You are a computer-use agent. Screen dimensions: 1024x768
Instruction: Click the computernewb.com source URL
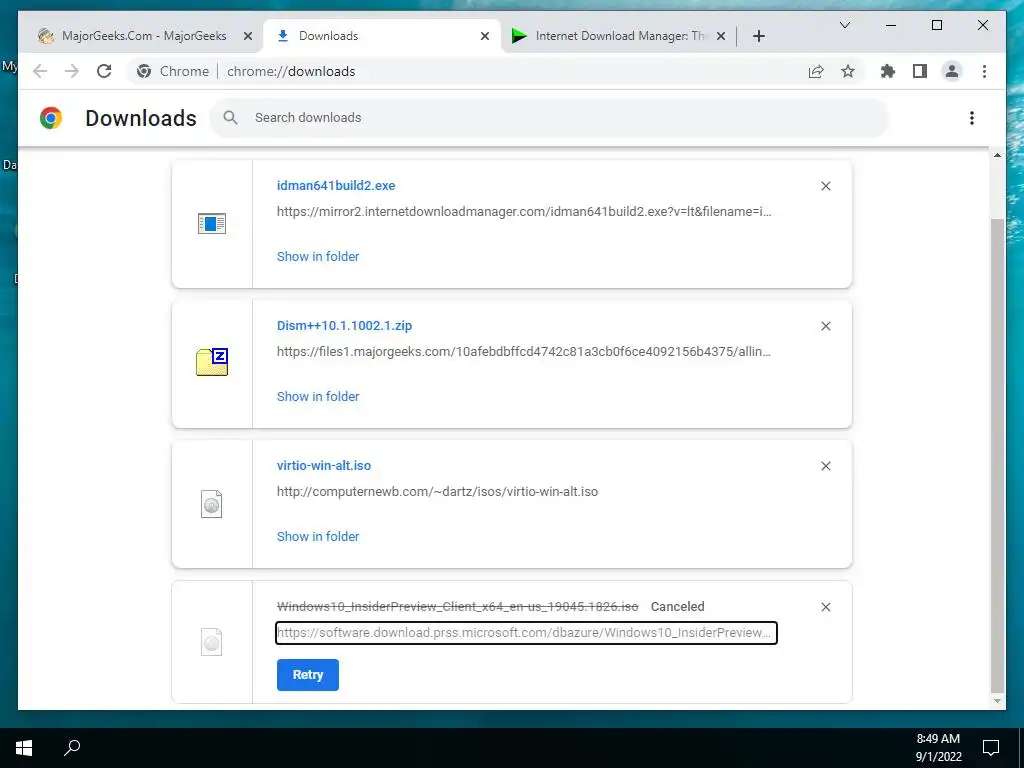(x=438, y=492)
